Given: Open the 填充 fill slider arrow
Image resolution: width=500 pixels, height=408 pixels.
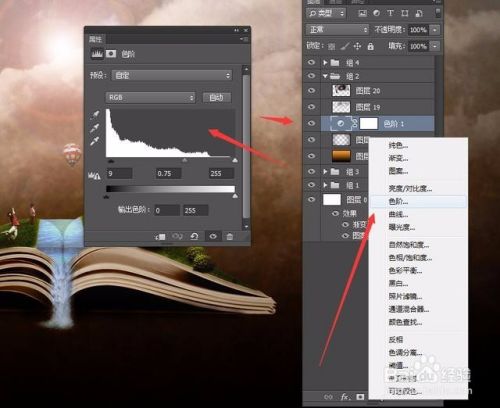Looking at the screenshot, I should [x=435, y=46].
